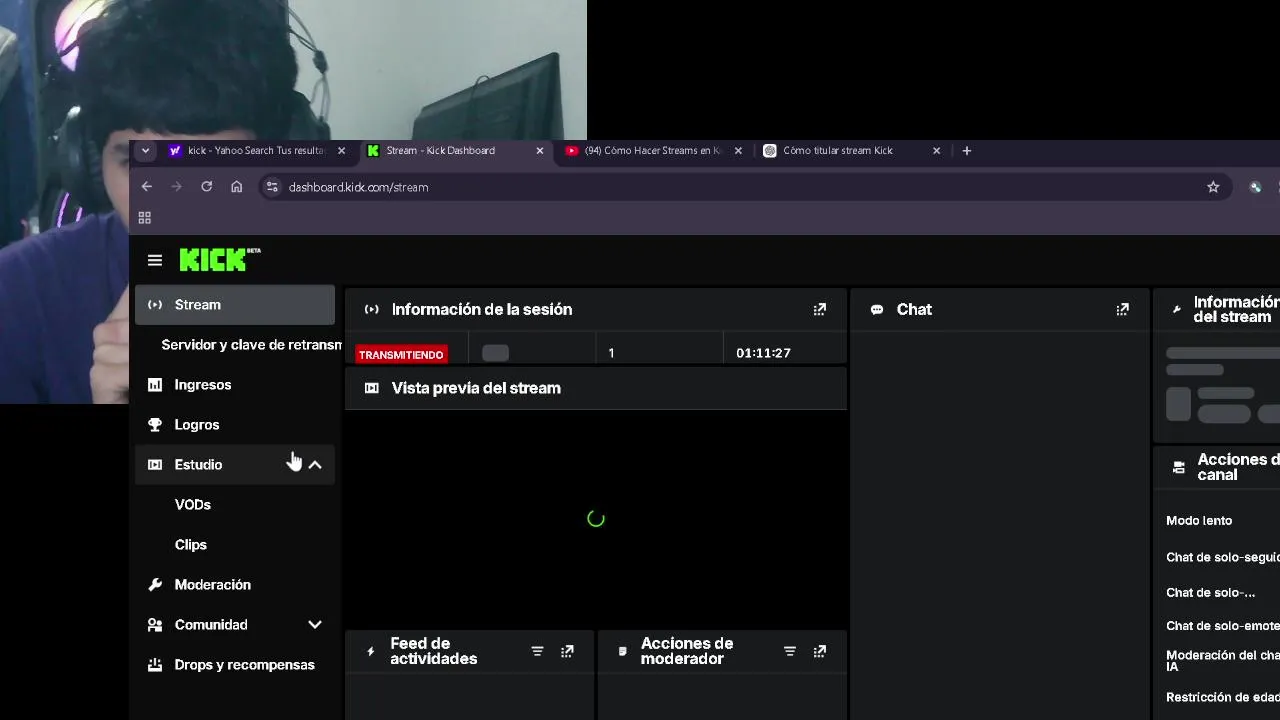Image resolution: width=1280 pixels, height=720 pixels.
Task: Click the Vista previa del stream header
Action: click(595, 388)
